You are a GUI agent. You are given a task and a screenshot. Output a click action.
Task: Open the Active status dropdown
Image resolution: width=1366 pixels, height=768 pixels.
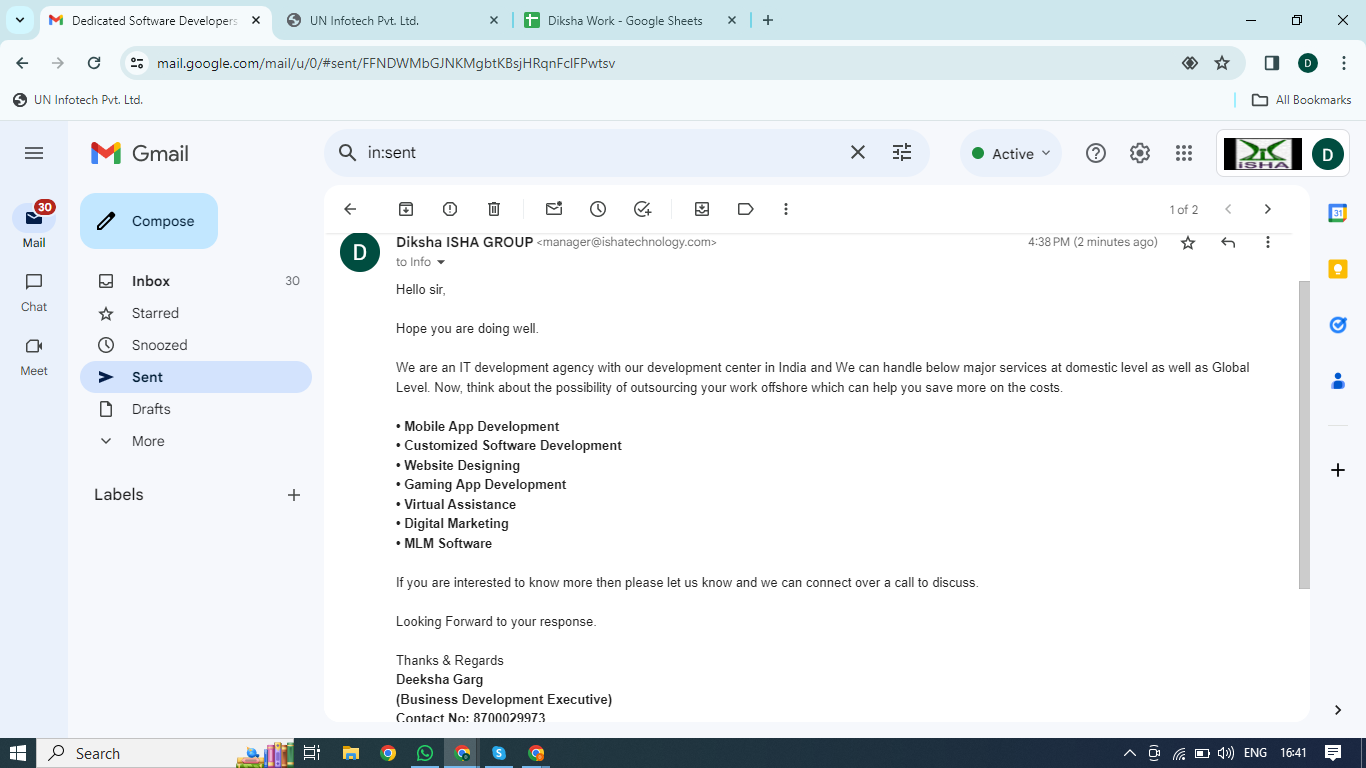click(x=1011, y=153)
